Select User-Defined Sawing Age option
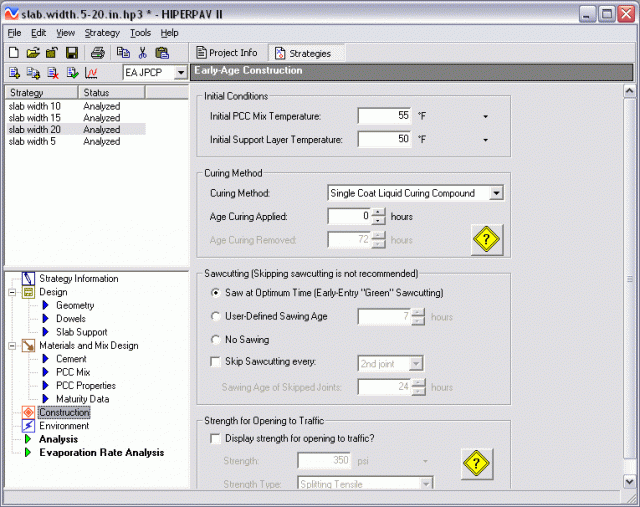 (216, 316)
